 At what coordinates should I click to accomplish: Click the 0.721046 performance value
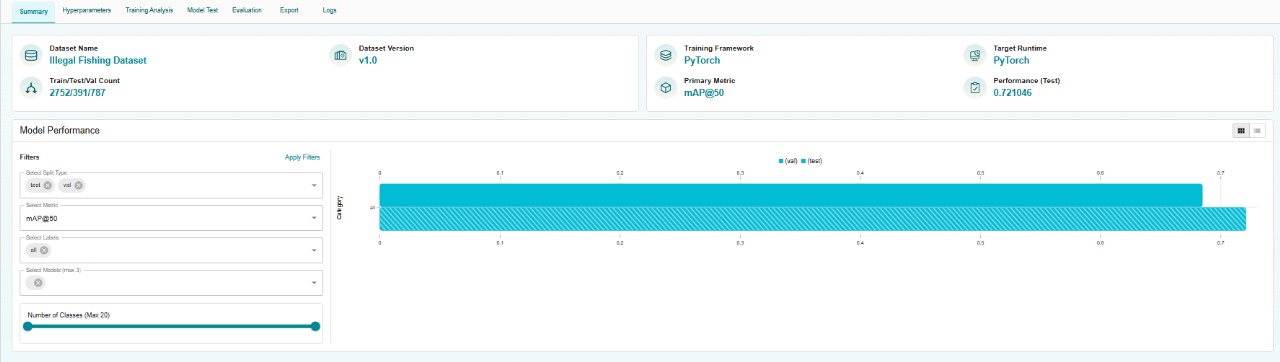tap(1012, 93)
